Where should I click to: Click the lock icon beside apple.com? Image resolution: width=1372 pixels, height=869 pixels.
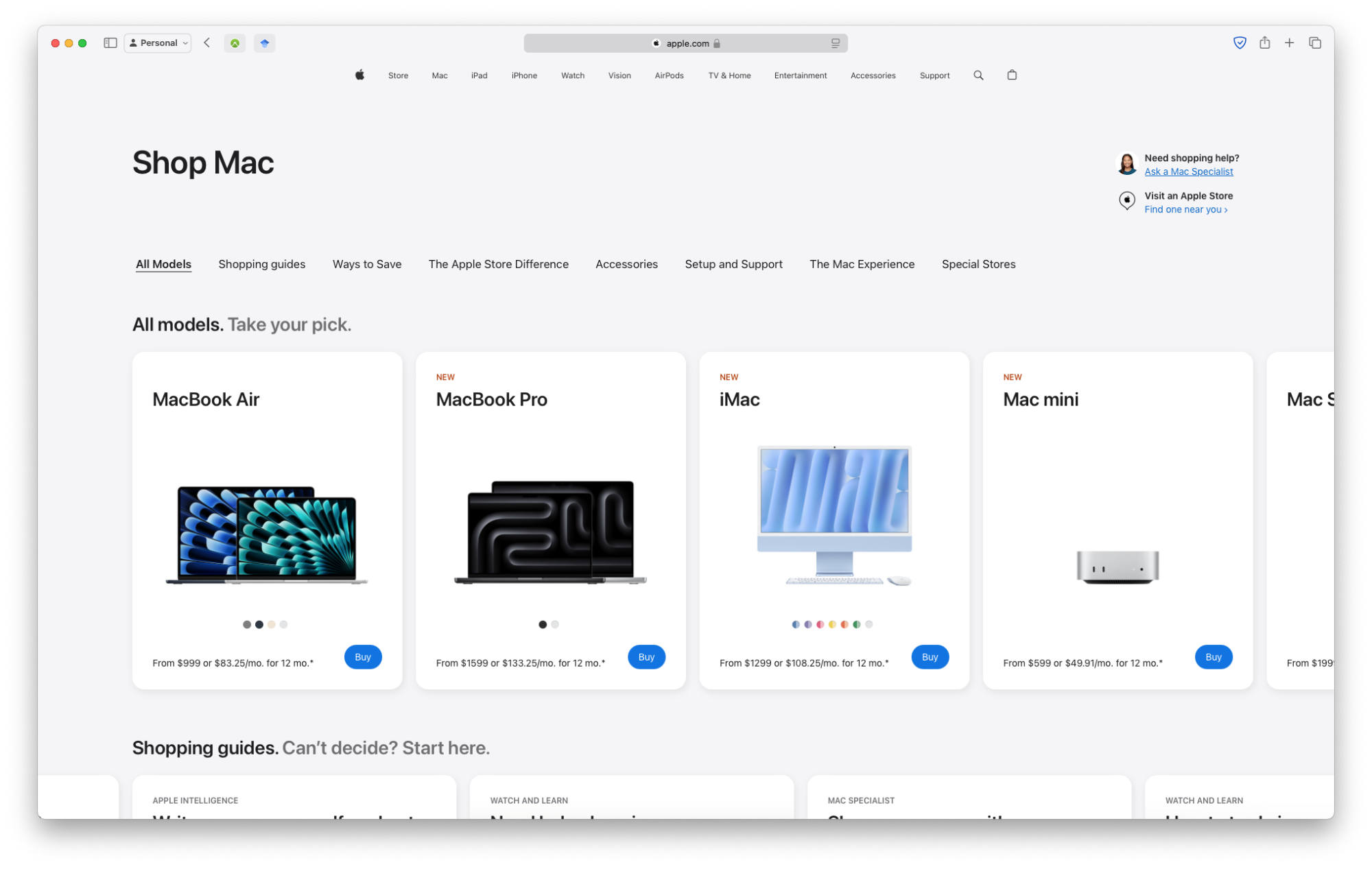[x=717, y=43]
